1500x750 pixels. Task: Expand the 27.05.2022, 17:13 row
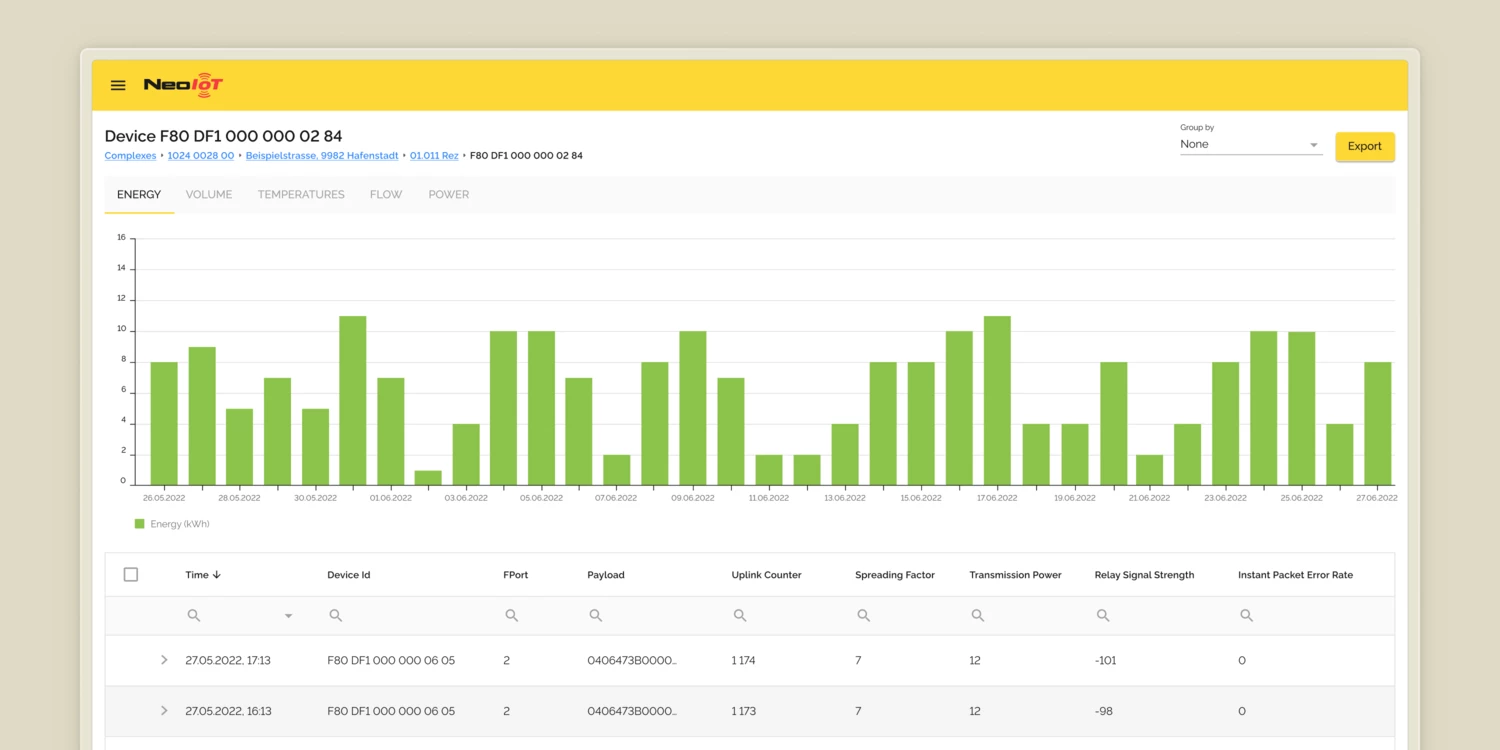(164, 660)
